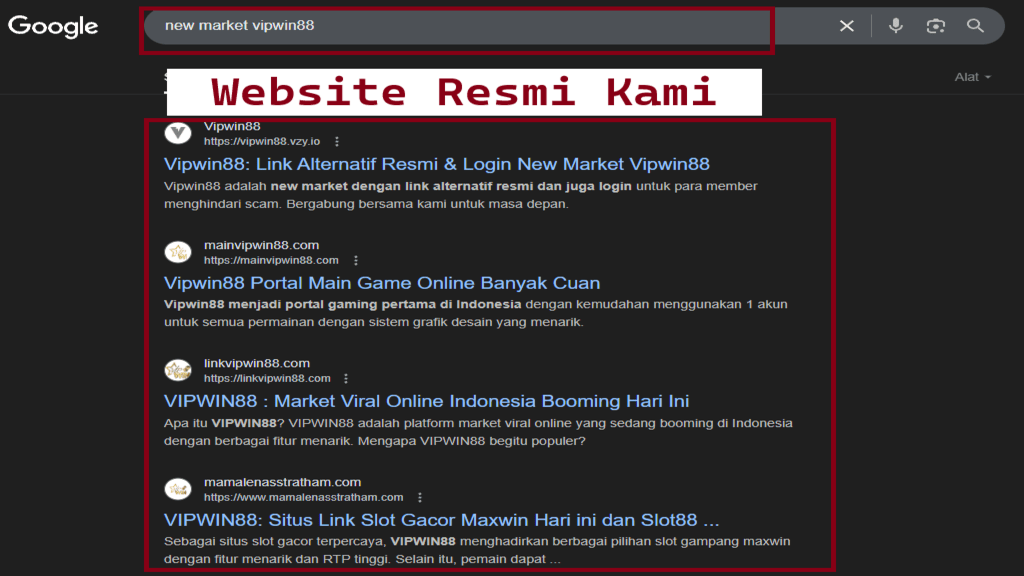Click the mainvipwin88.com site name

261,245
